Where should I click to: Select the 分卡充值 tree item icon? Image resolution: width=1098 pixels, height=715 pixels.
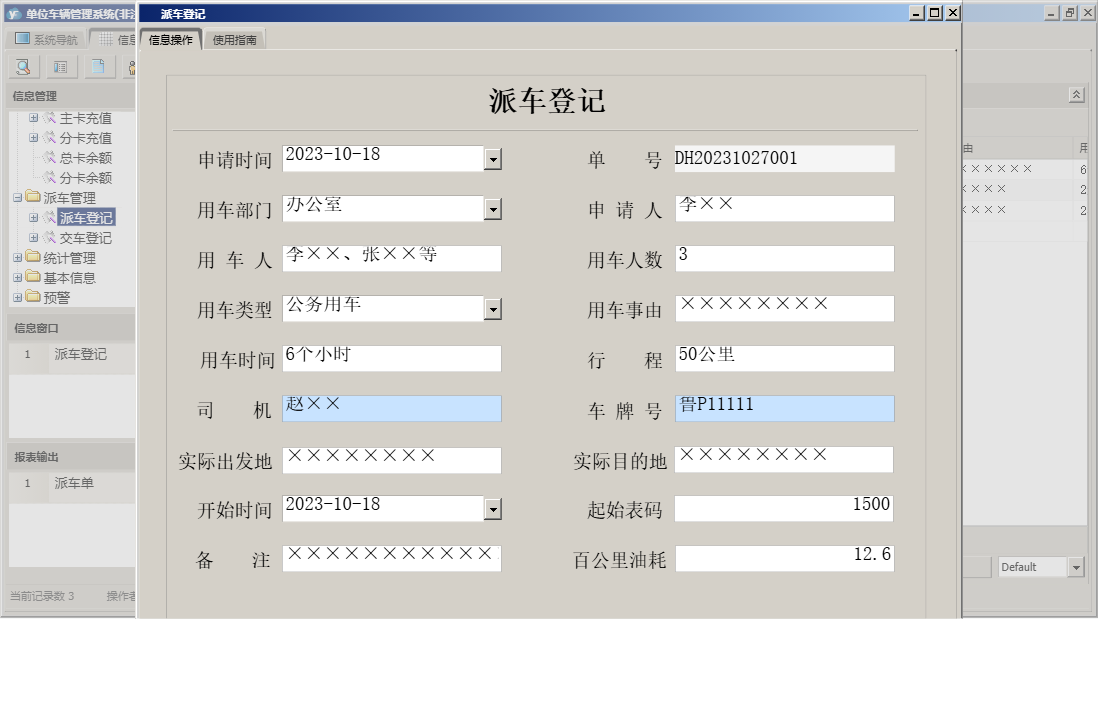click(x=51, y=138)
